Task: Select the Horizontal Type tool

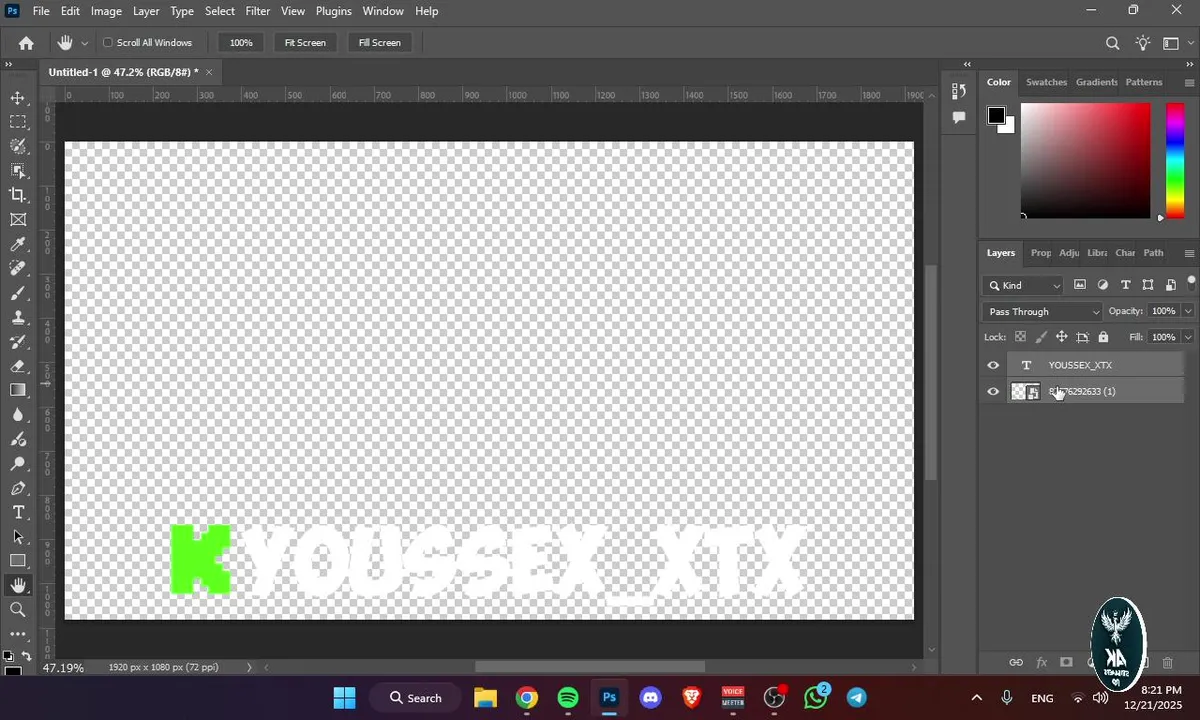Action: click(18, 512)
